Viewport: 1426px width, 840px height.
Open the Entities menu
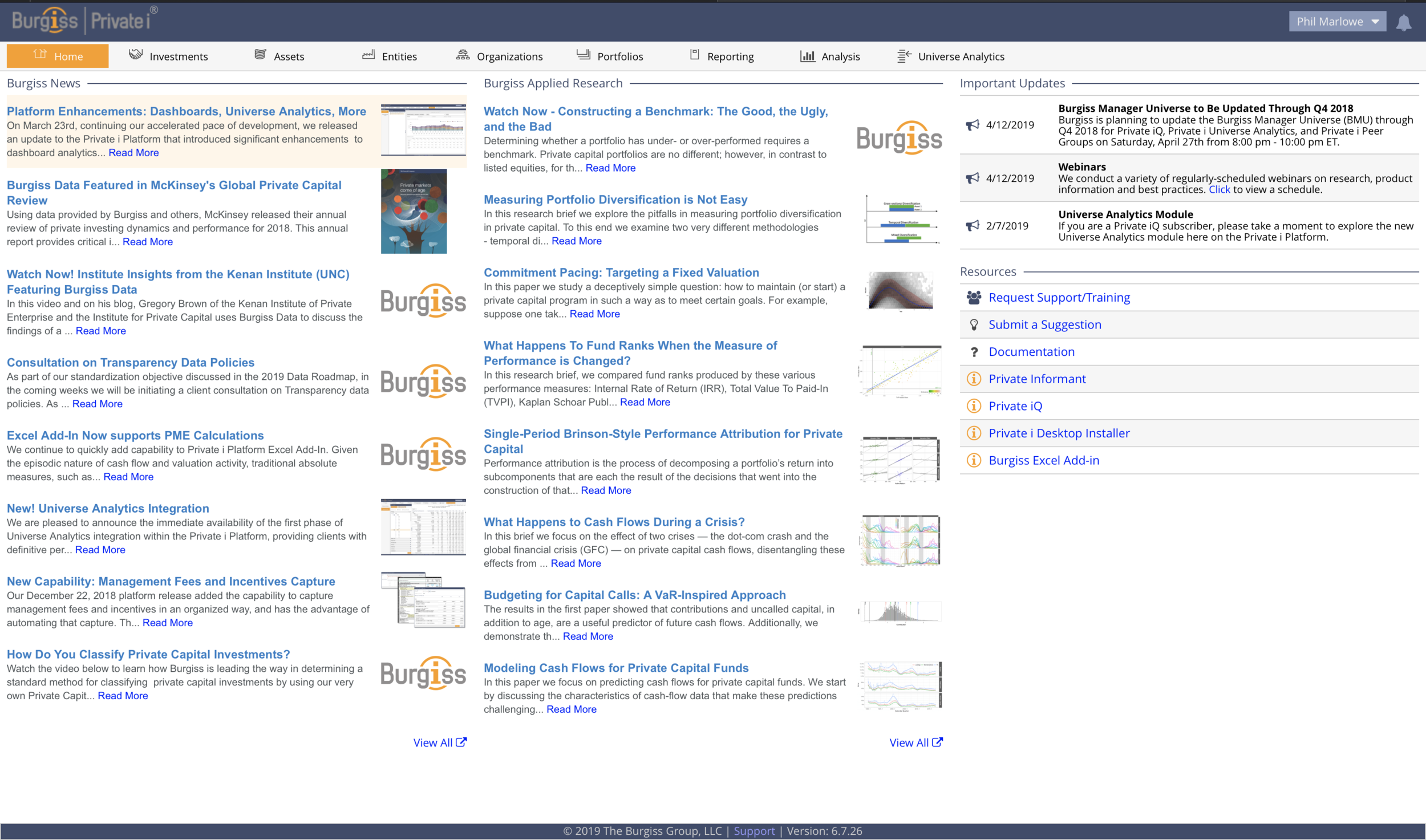pos(390,56)
